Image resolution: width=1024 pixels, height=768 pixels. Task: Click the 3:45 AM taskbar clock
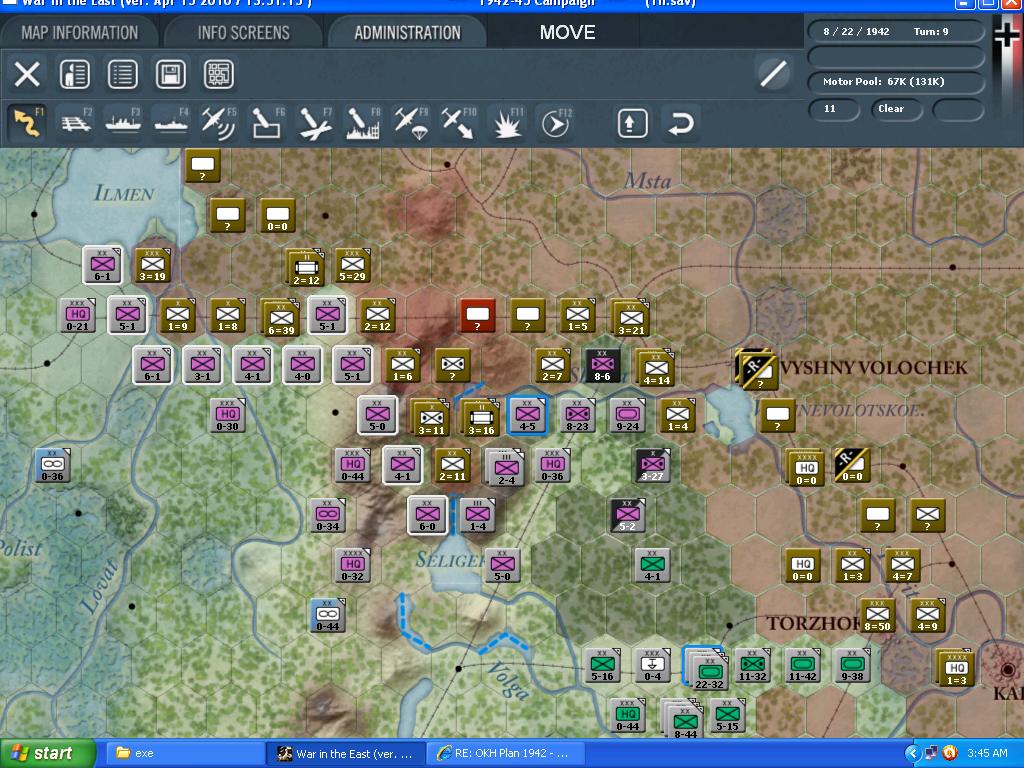[x=987, y=753]
